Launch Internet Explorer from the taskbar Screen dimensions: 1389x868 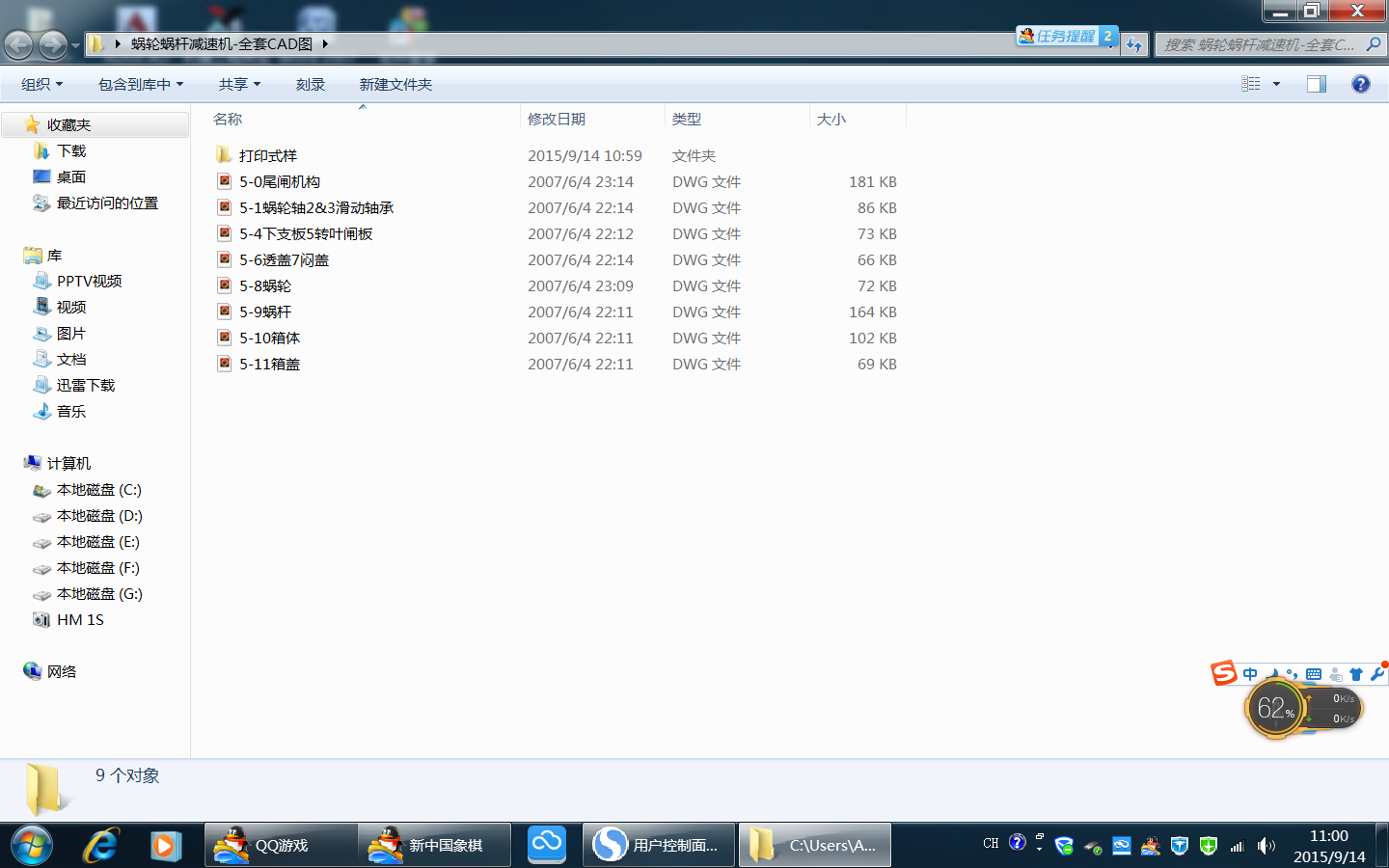[x=100, y=846]
